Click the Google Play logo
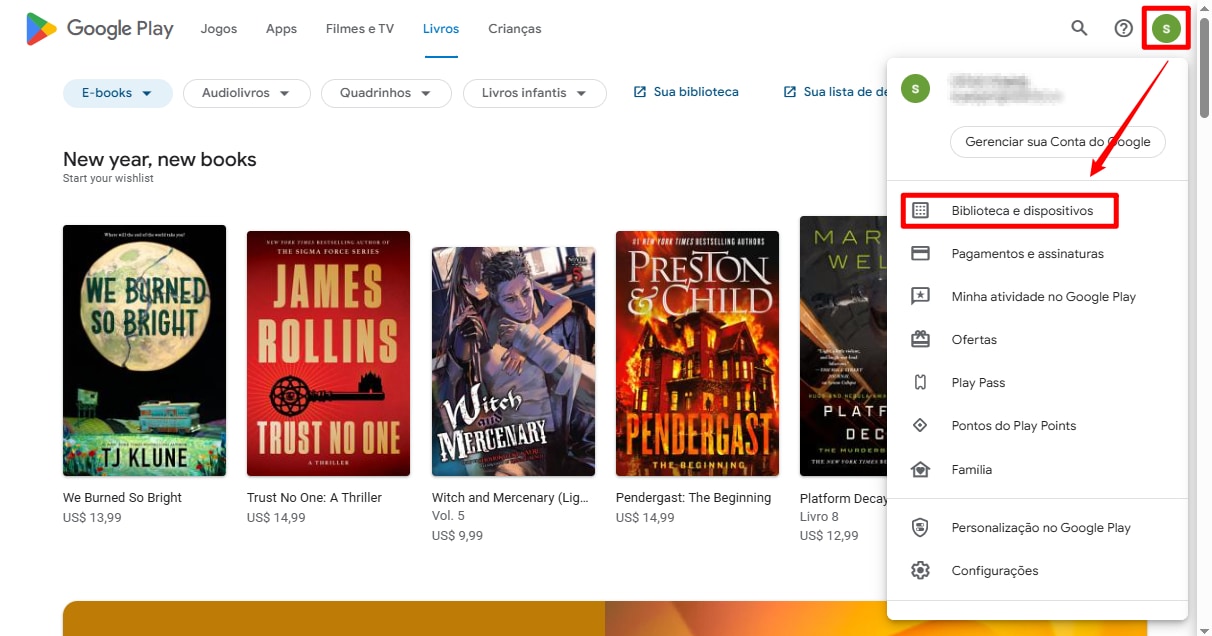1212x636 pixels. pos(98,28)
